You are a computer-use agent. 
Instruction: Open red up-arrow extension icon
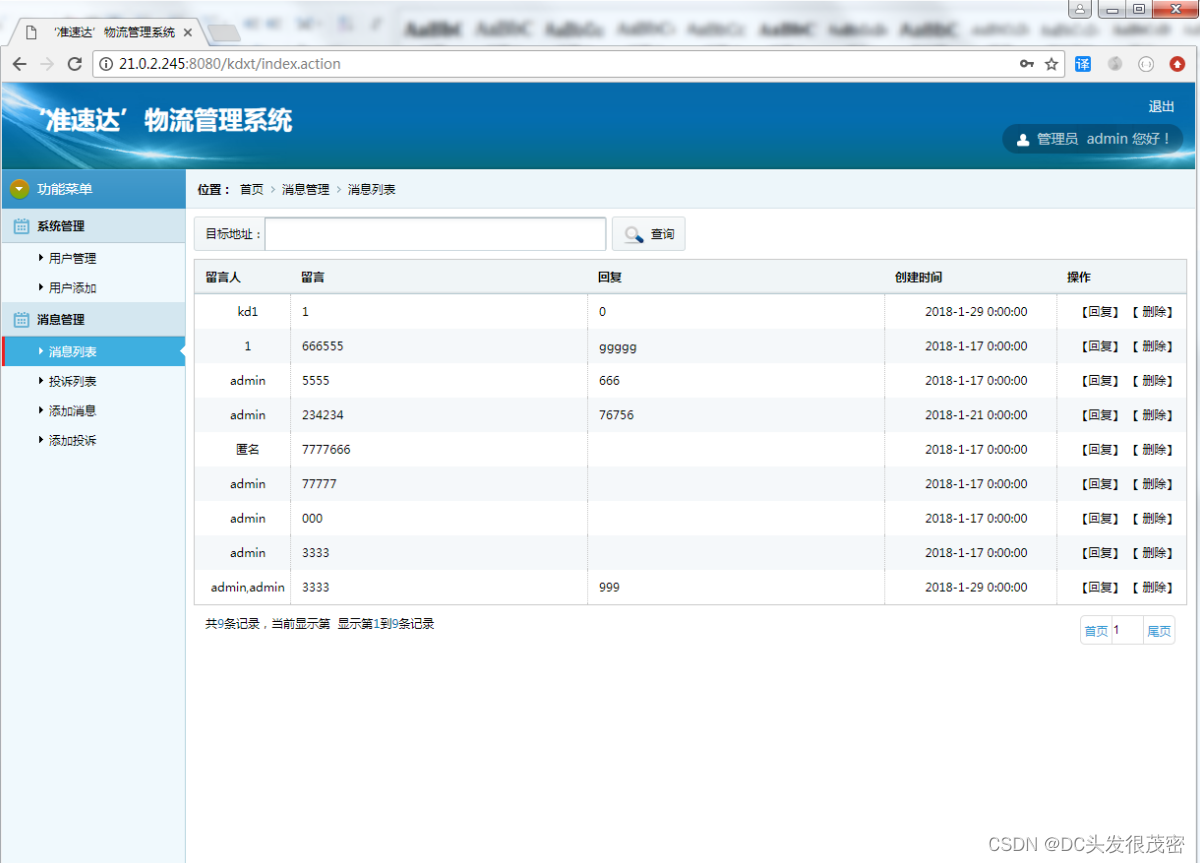pos(1177,64)
